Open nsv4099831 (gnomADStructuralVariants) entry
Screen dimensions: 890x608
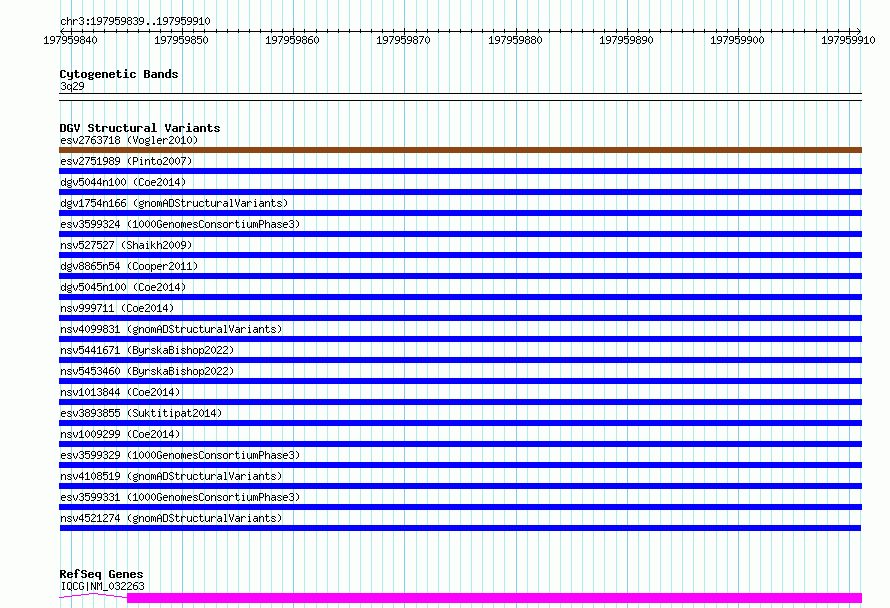coord(171,329)
